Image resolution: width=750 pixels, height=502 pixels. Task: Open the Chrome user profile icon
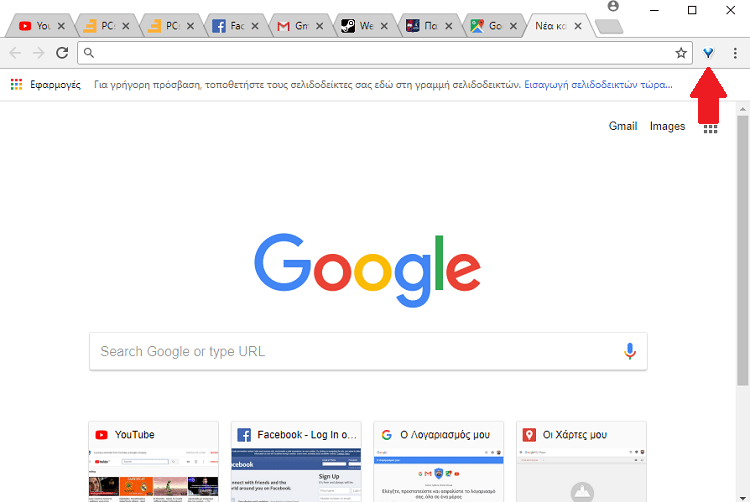613,6
